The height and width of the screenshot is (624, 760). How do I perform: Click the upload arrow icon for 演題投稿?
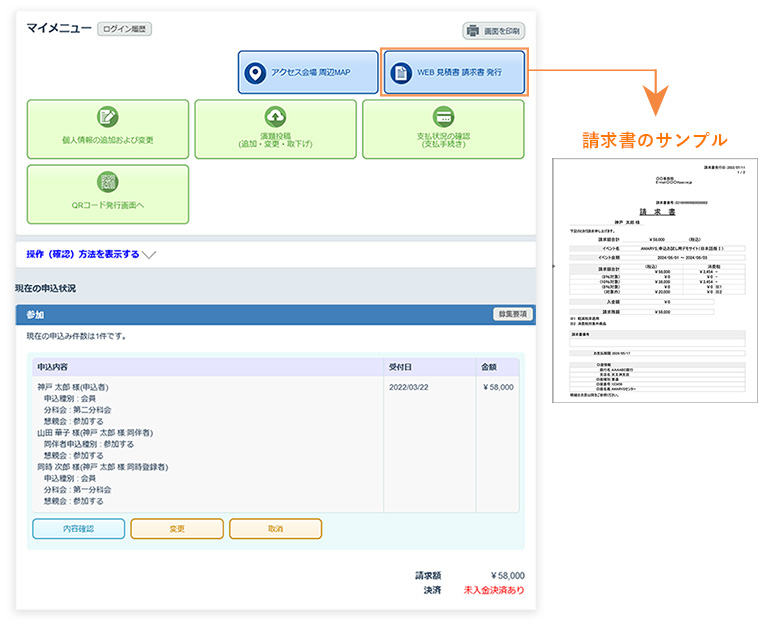(275, 117)
